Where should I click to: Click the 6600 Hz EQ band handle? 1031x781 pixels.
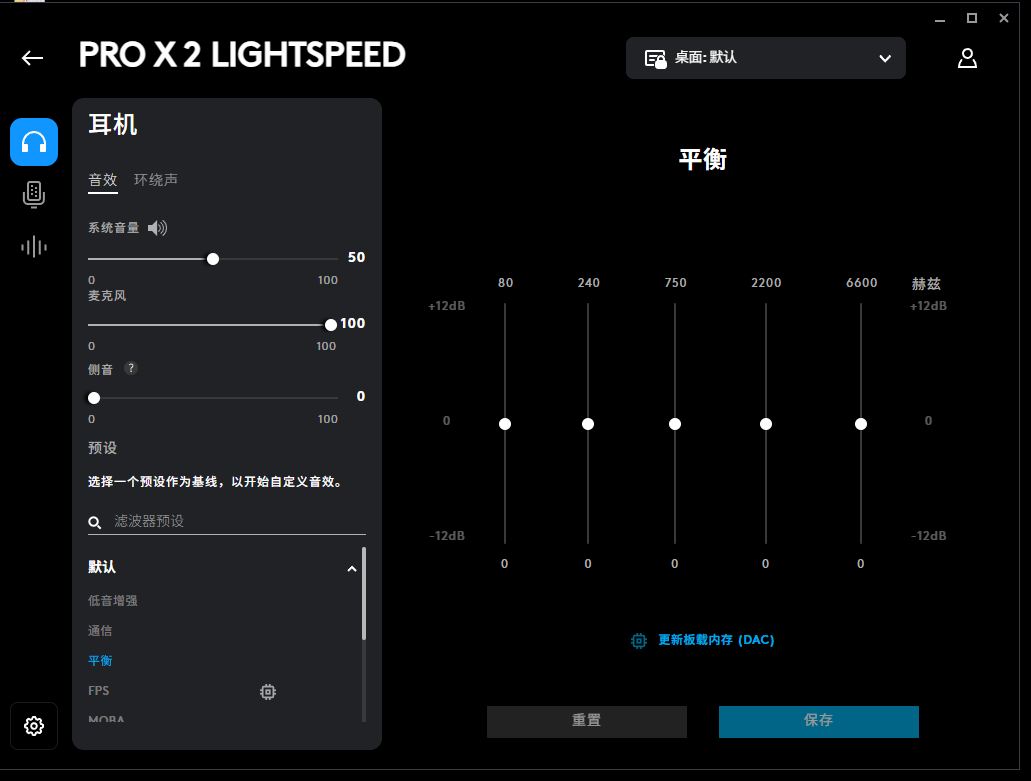tap(861, 424)
